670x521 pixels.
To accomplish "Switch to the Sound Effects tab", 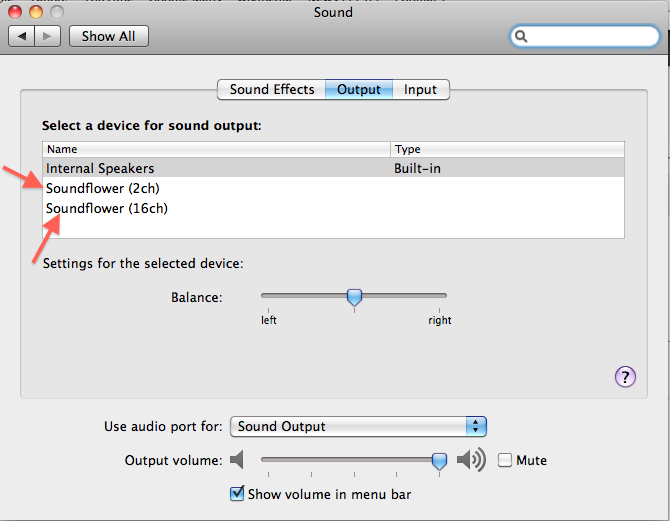I will (x=272, y=89).
